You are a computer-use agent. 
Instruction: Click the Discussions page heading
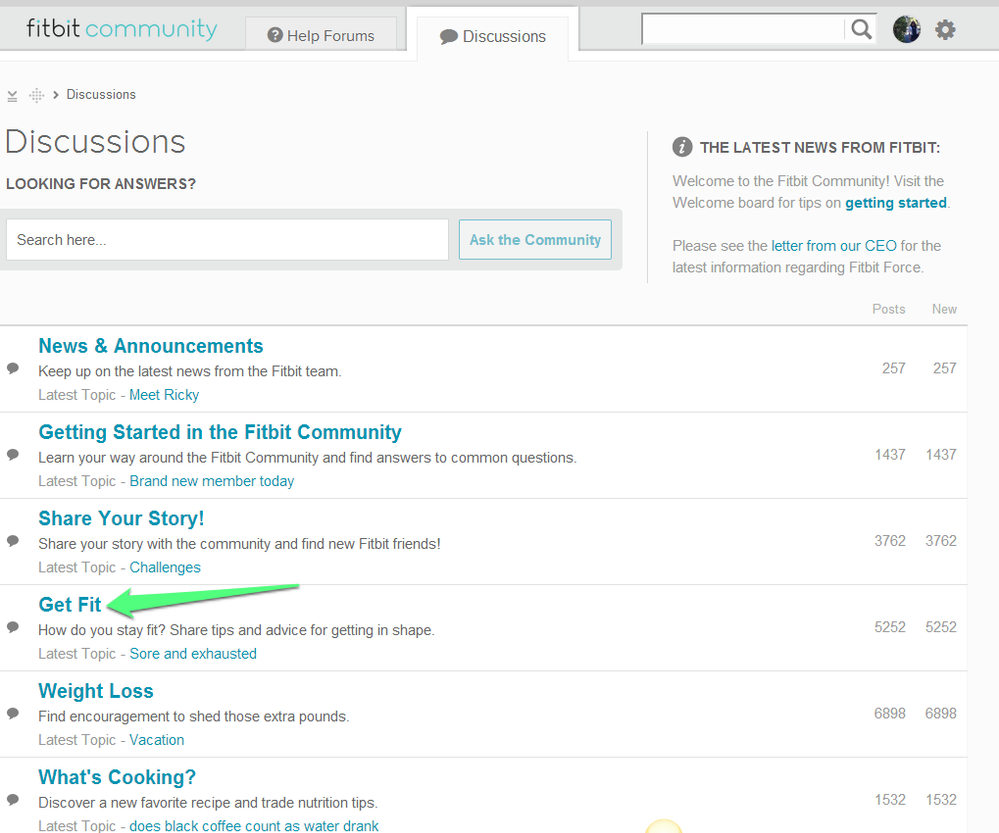click(x=96, y=141)
